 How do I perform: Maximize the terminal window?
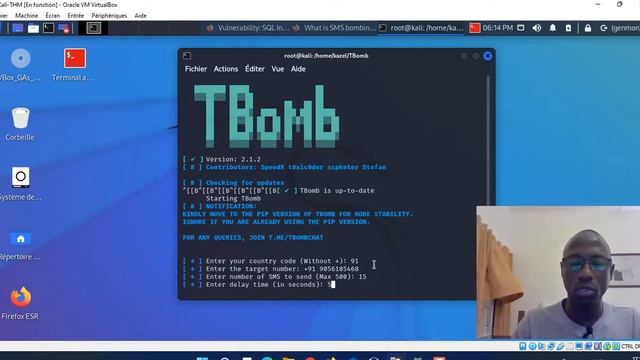tap(476, 56)
